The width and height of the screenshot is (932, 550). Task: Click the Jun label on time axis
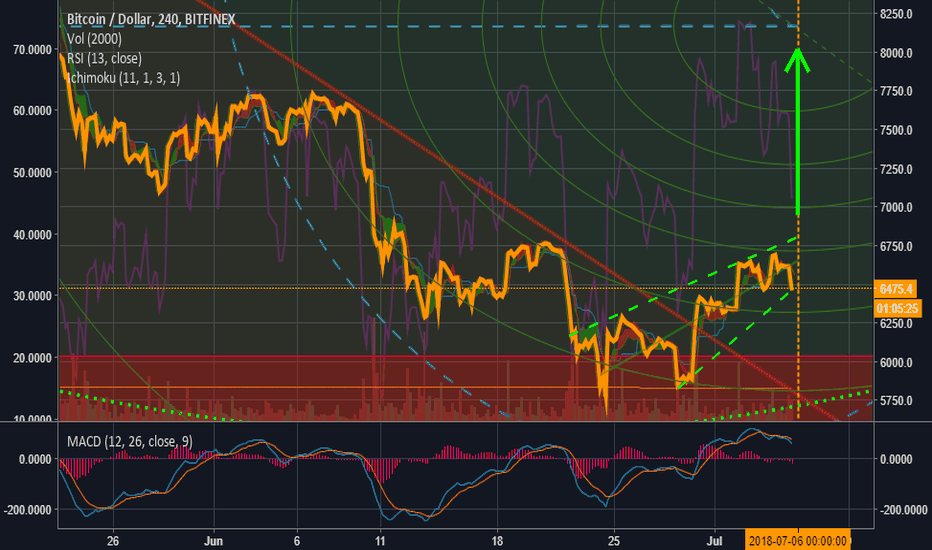point(213,541)
